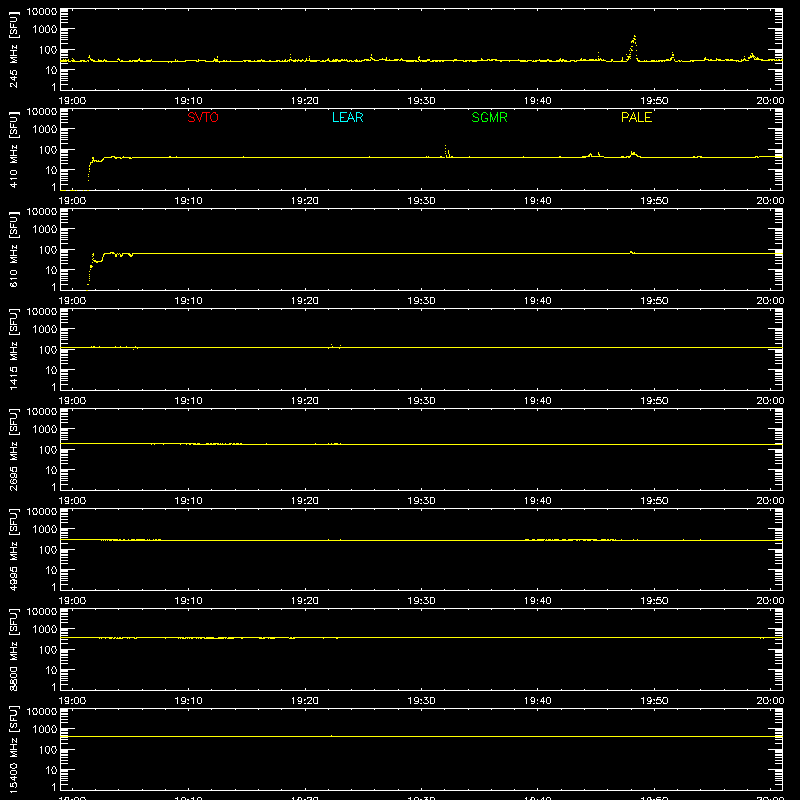Click the red SVTO station label
Screen dimensions: 800x800
point(203,117)
